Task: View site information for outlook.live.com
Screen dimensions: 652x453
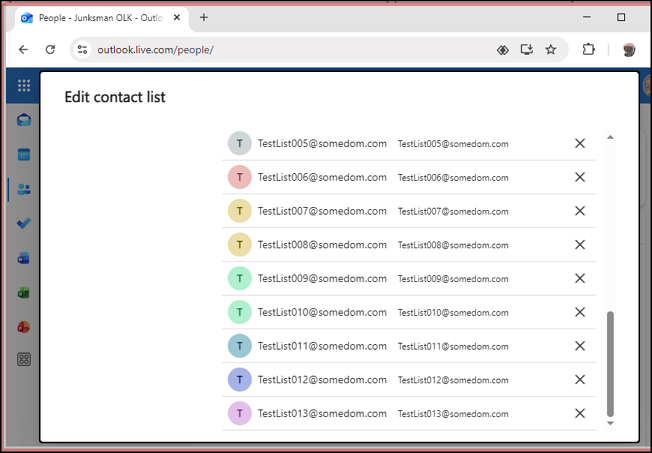Action: [82, 50]
